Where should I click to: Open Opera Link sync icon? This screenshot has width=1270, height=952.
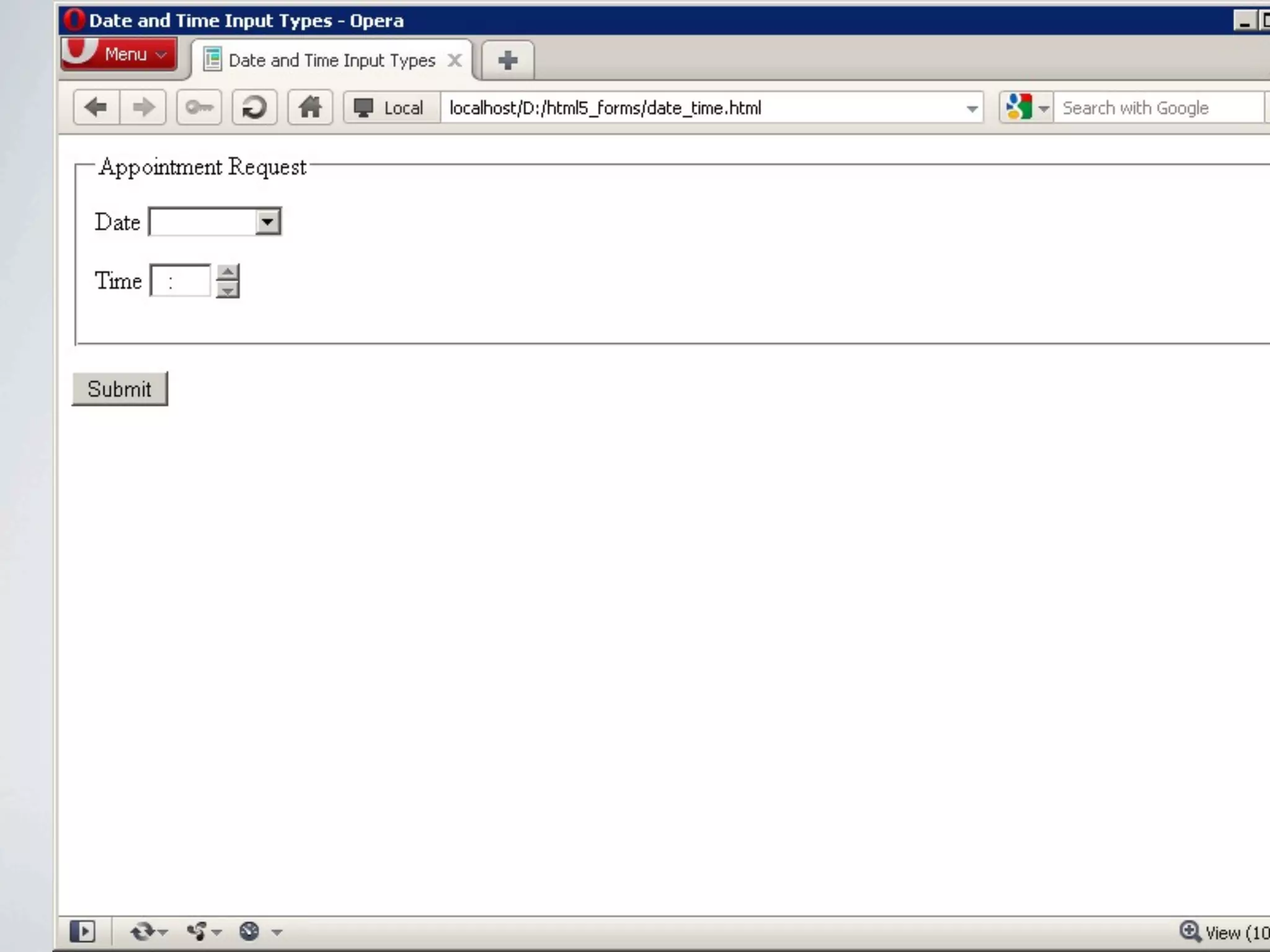click(x=143, y=931)
